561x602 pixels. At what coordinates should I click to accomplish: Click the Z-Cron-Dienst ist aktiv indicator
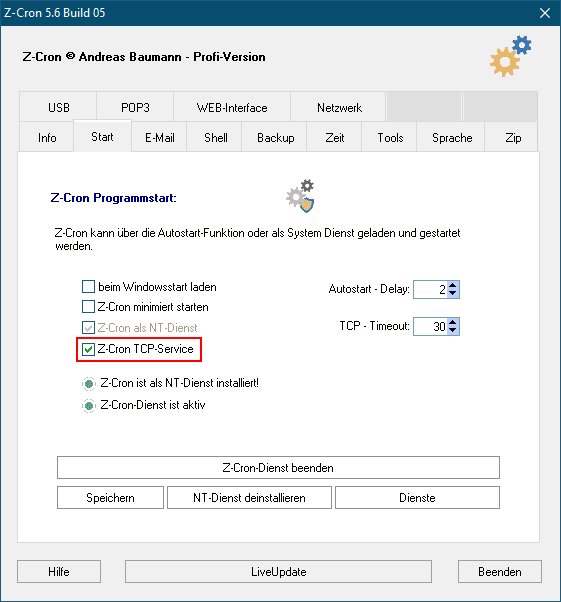pyautogui.click(x=89, y=405)
